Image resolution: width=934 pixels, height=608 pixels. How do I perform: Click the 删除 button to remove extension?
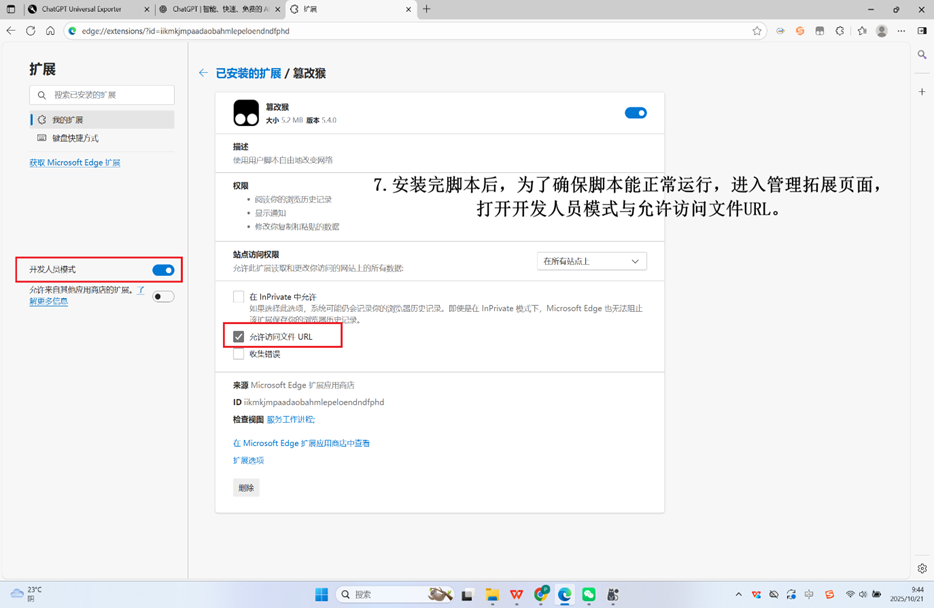coord(246,487)
